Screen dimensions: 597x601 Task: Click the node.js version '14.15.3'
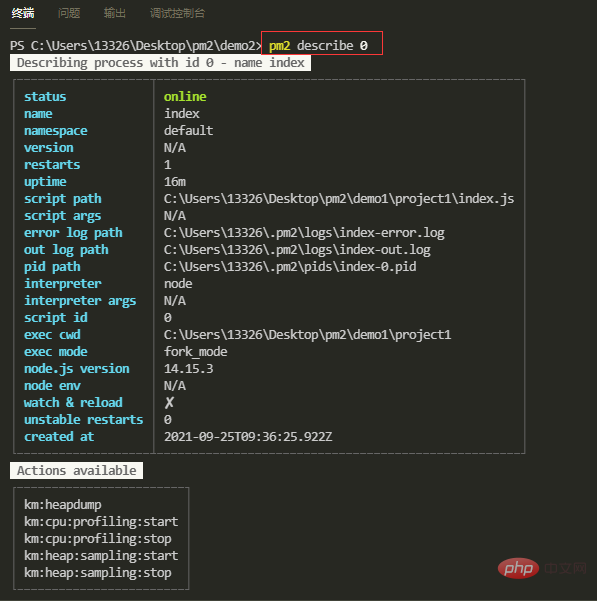(x=189, y=368)
